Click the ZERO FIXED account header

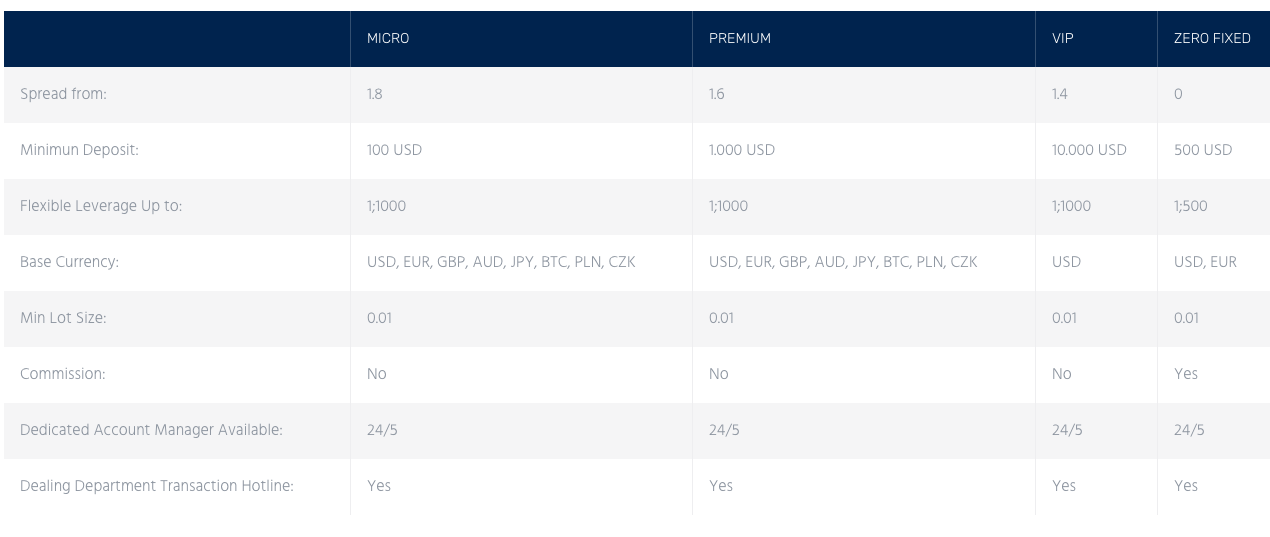pos(1212,39)
